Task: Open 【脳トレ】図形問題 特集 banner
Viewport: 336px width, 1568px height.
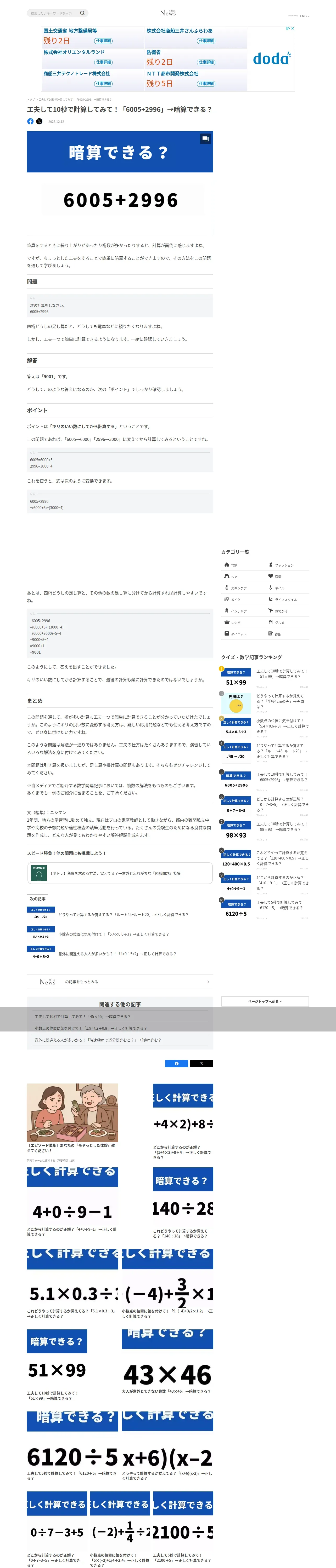Action: pyautogui.click(x=120, y=873)
